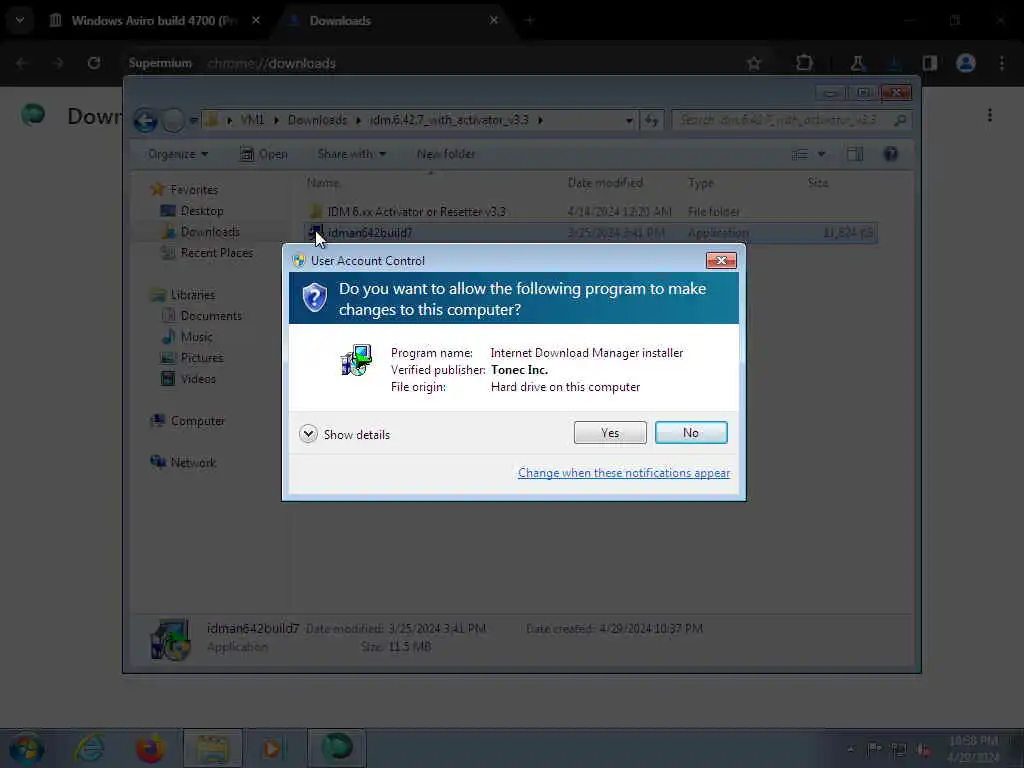Click VM1 in the address breadcrumb
Screen dimensions: 1024x768
252,120
